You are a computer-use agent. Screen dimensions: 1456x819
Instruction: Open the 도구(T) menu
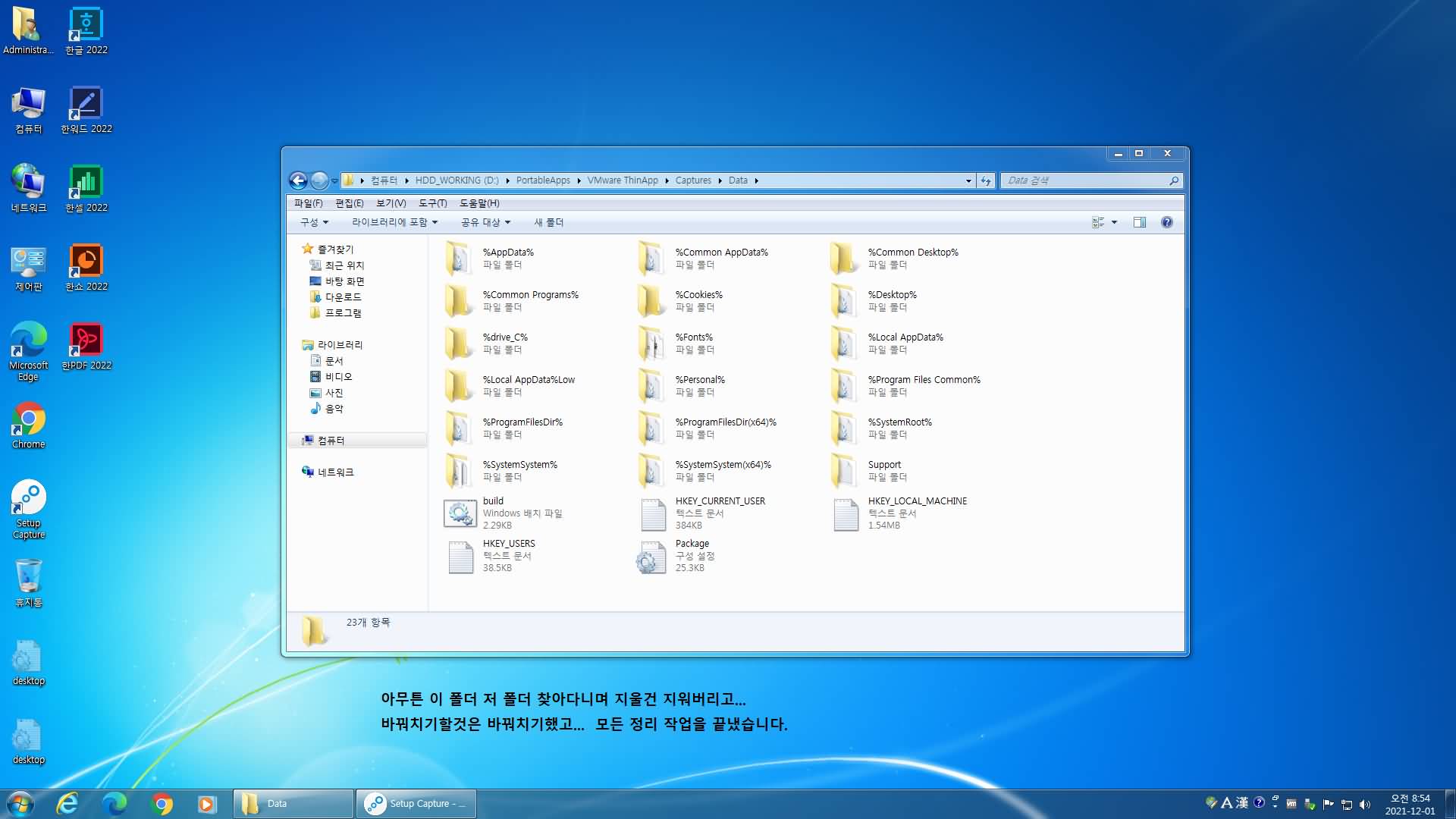(432, 203)
